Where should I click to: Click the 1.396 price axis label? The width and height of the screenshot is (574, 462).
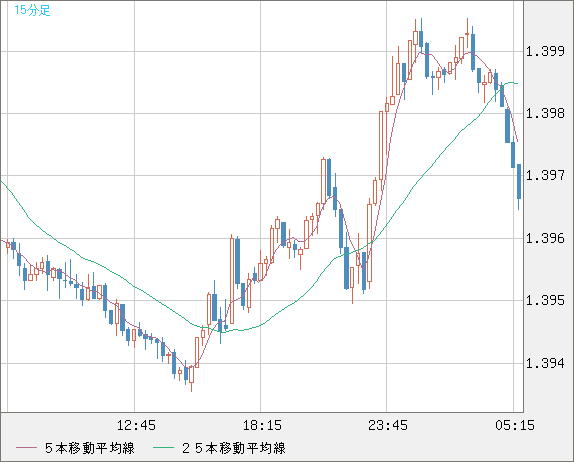545,239
